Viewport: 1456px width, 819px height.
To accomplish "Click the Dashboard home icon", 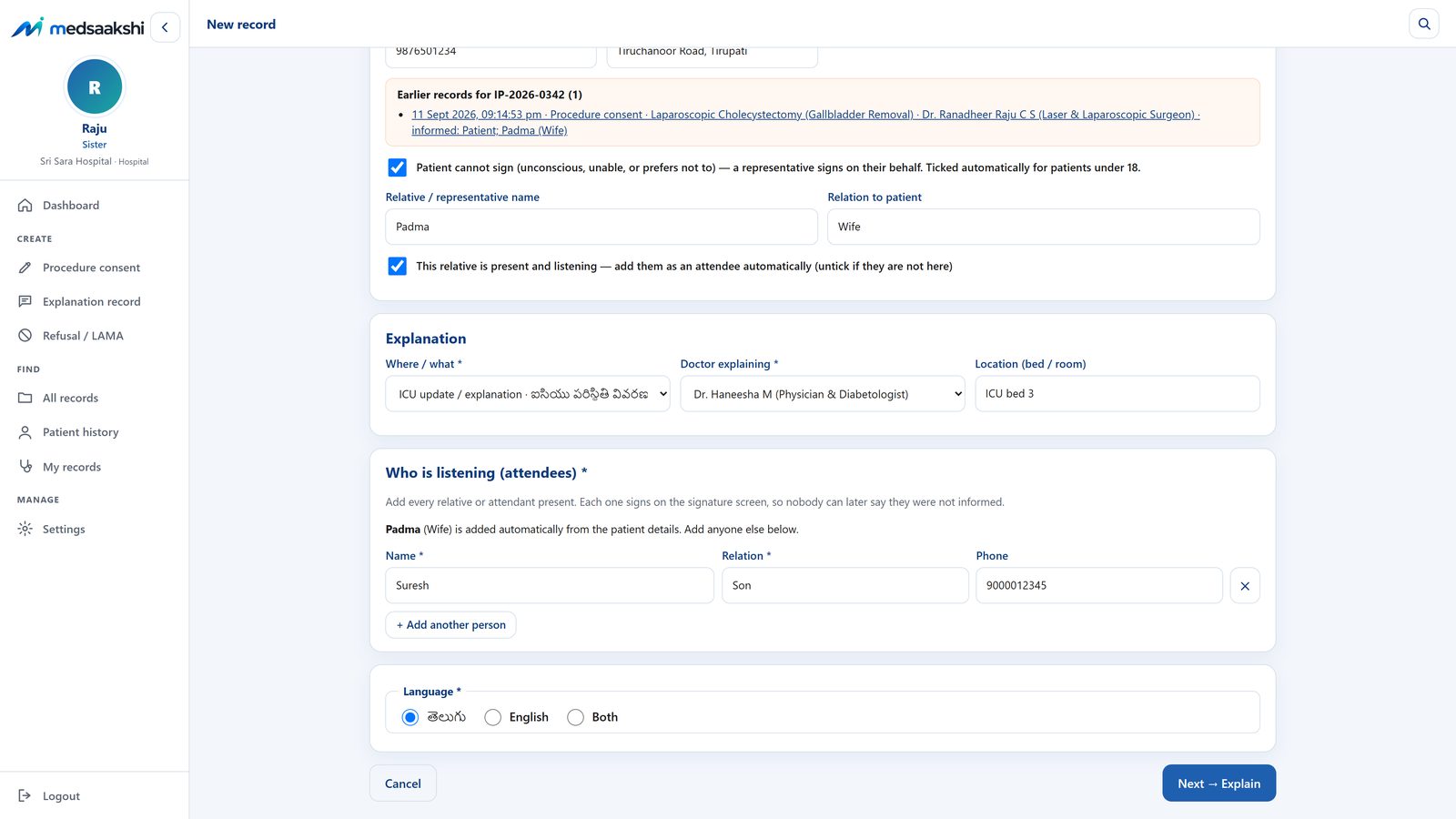I will [25, 206].
